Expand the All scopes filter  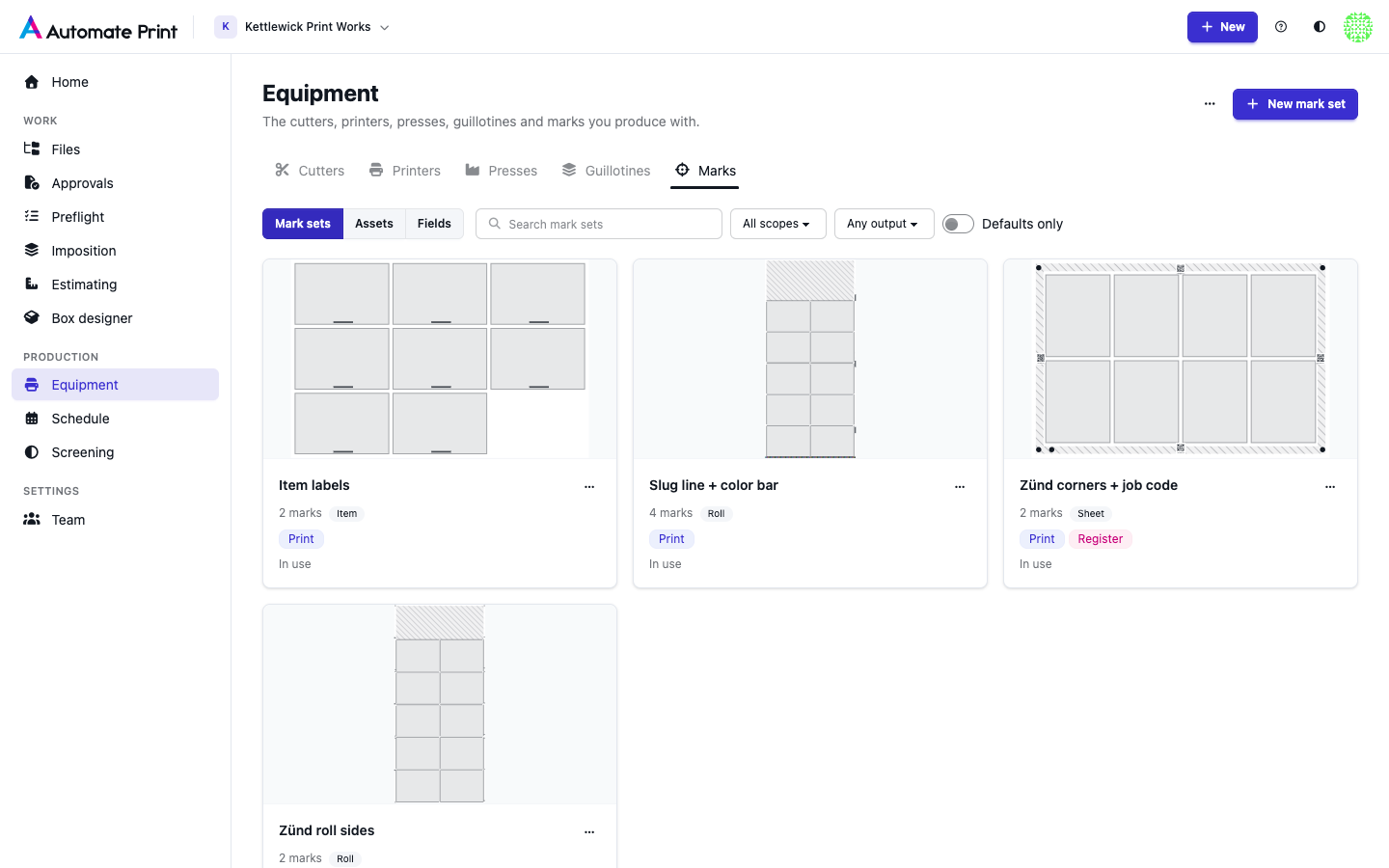pyautogui.click(x=777, y=224)
